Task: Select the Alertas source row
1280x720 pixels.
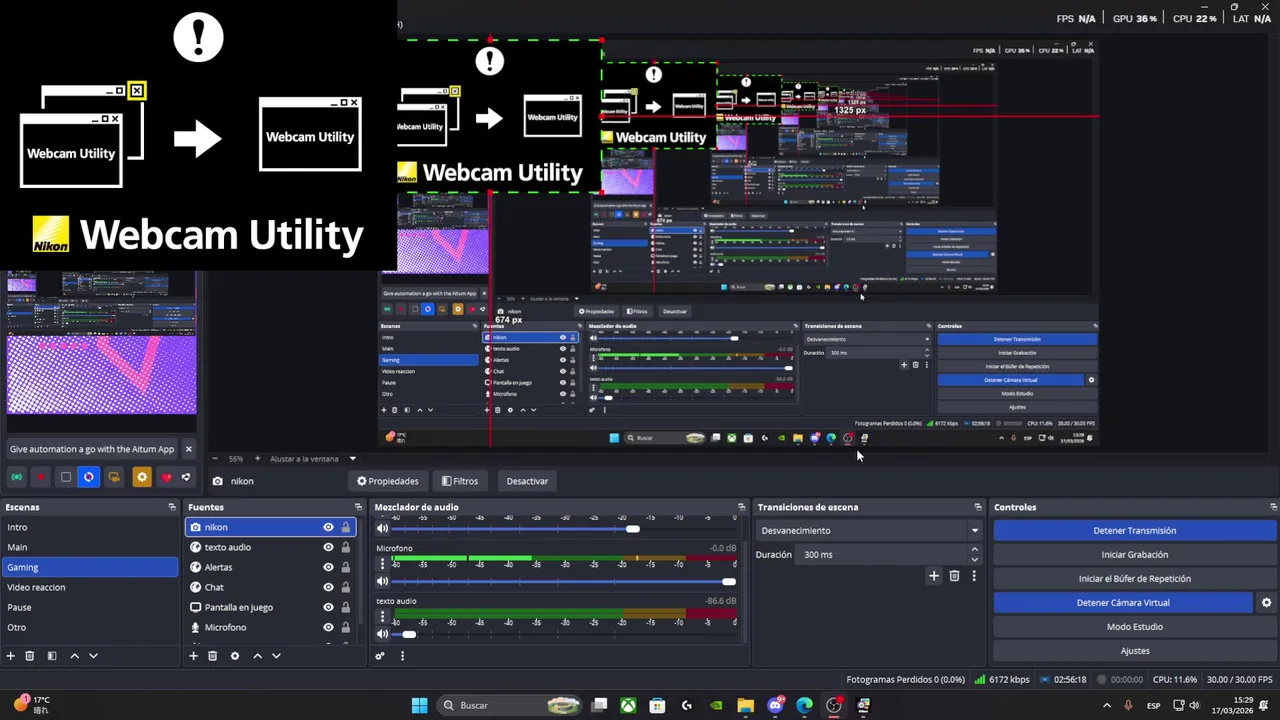Action: [x=271, y=567]
